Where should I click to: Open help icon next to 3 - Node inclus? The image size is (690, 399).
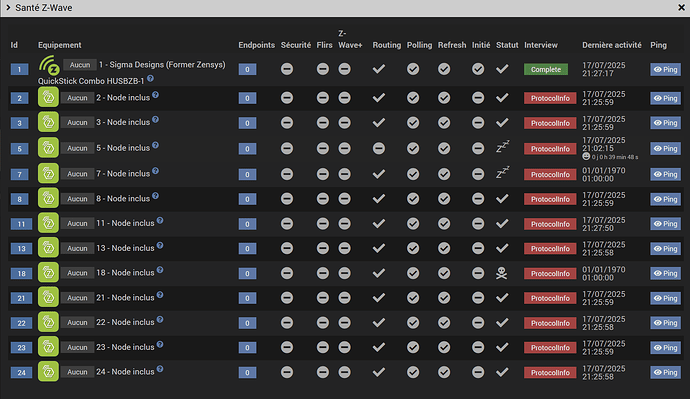tap(155, 120)
